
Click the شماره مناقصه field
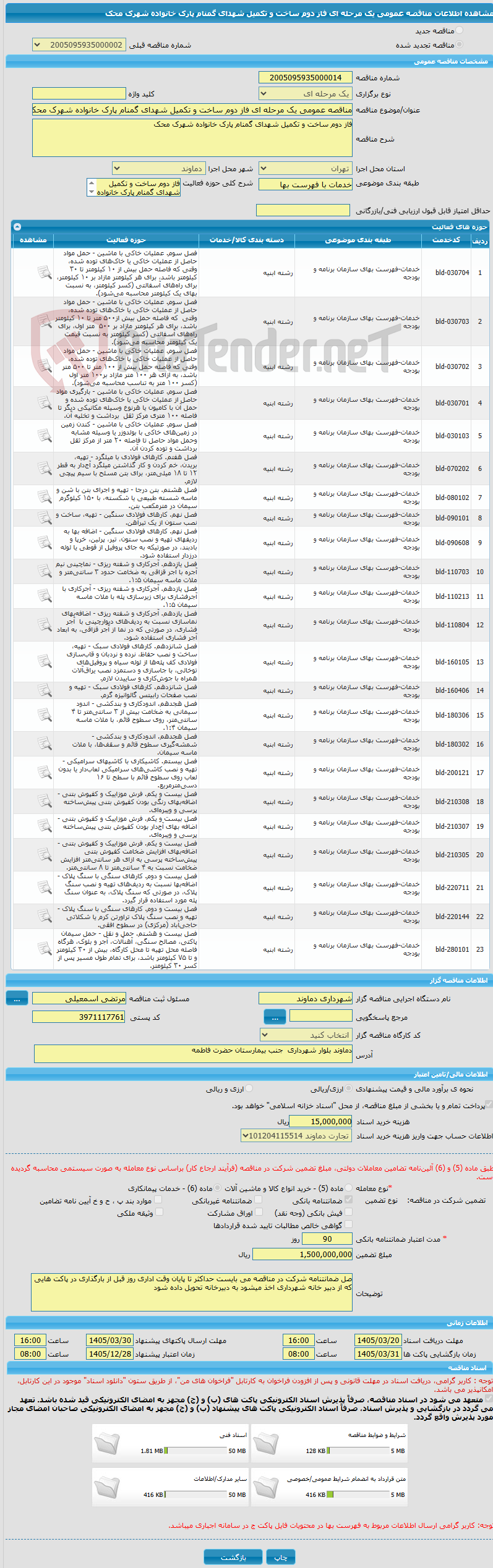tap(305, 77)
